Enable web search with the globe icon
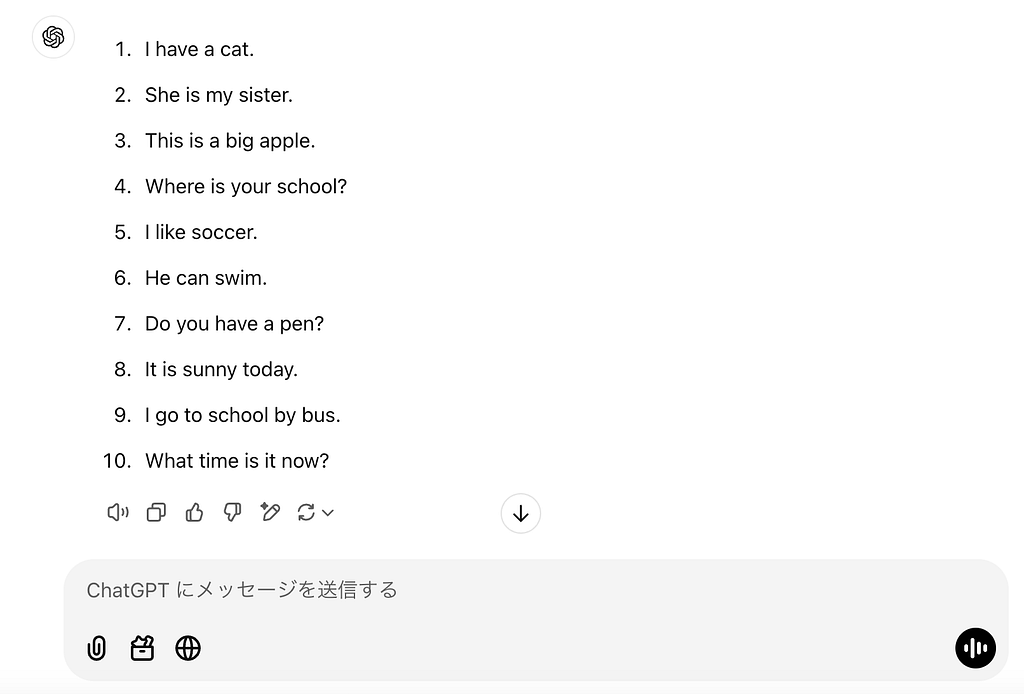The width and height of the screenshot is (1024, 694). click(188, 648)
